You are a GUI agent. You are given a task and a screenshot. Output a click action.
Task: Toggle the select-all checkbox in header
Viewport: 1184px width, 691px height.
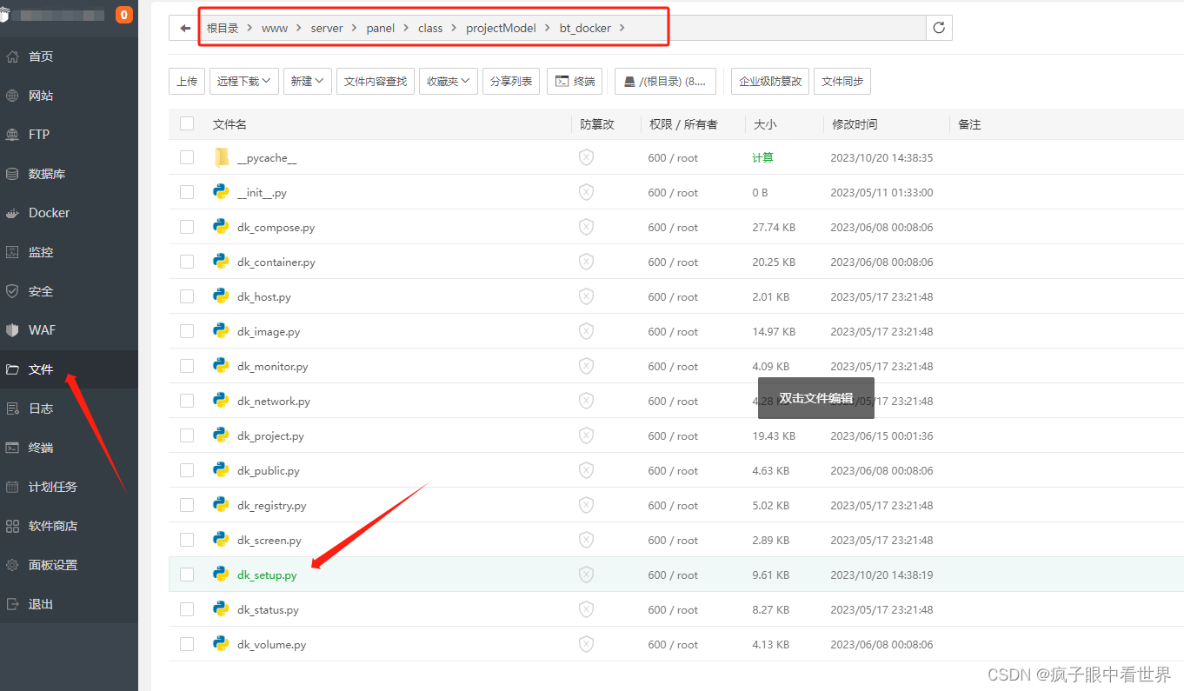pos(187,124)
